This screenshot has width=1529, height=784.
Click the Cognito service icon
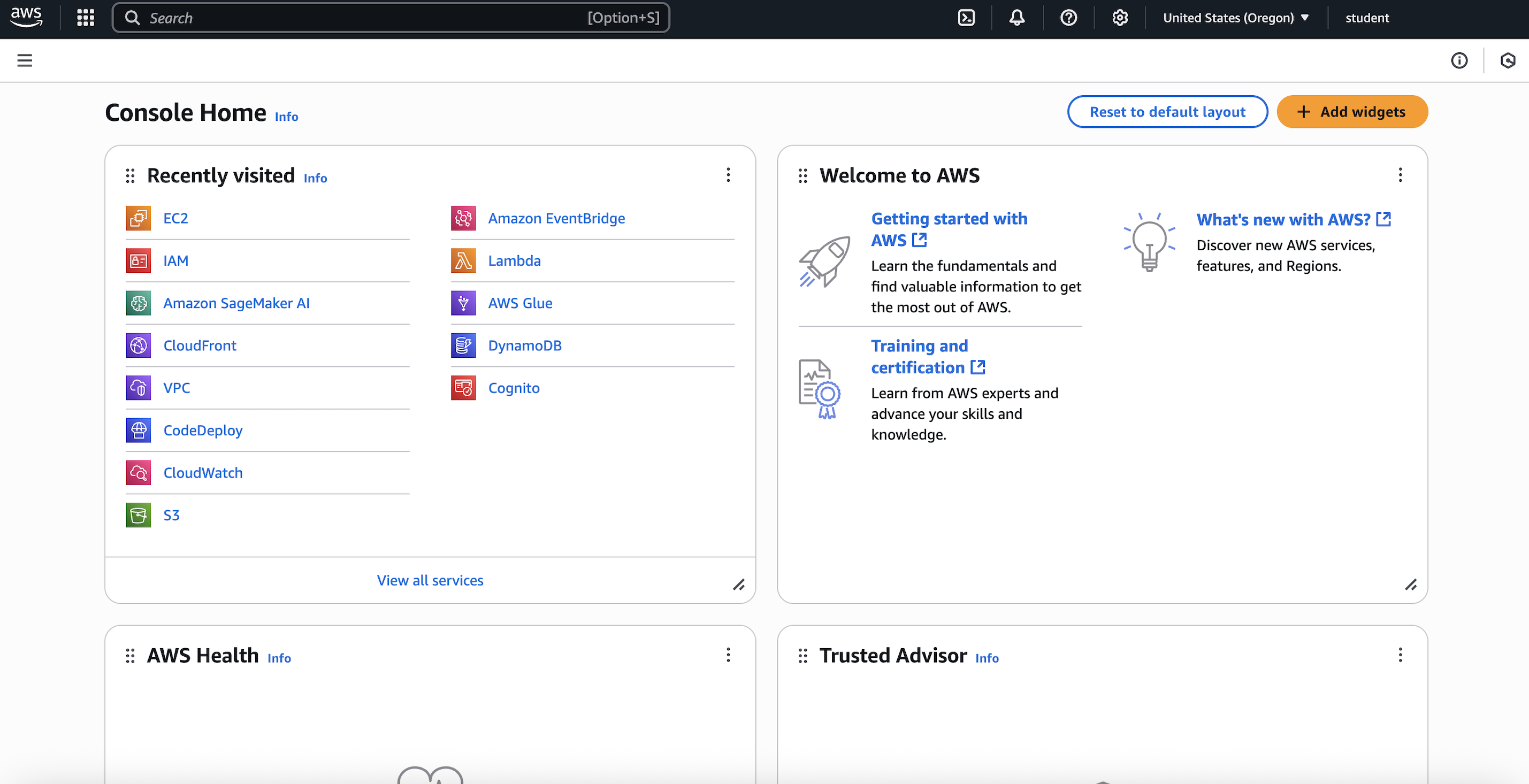463,388
